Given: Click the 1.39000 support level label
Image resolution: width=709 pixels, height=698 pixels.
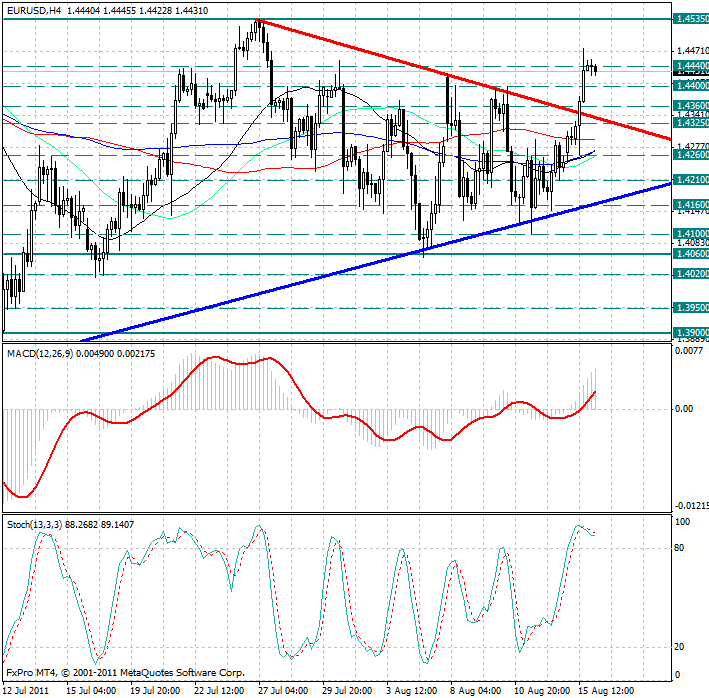Looking at the screenshot, I should [x=691, y=333].
